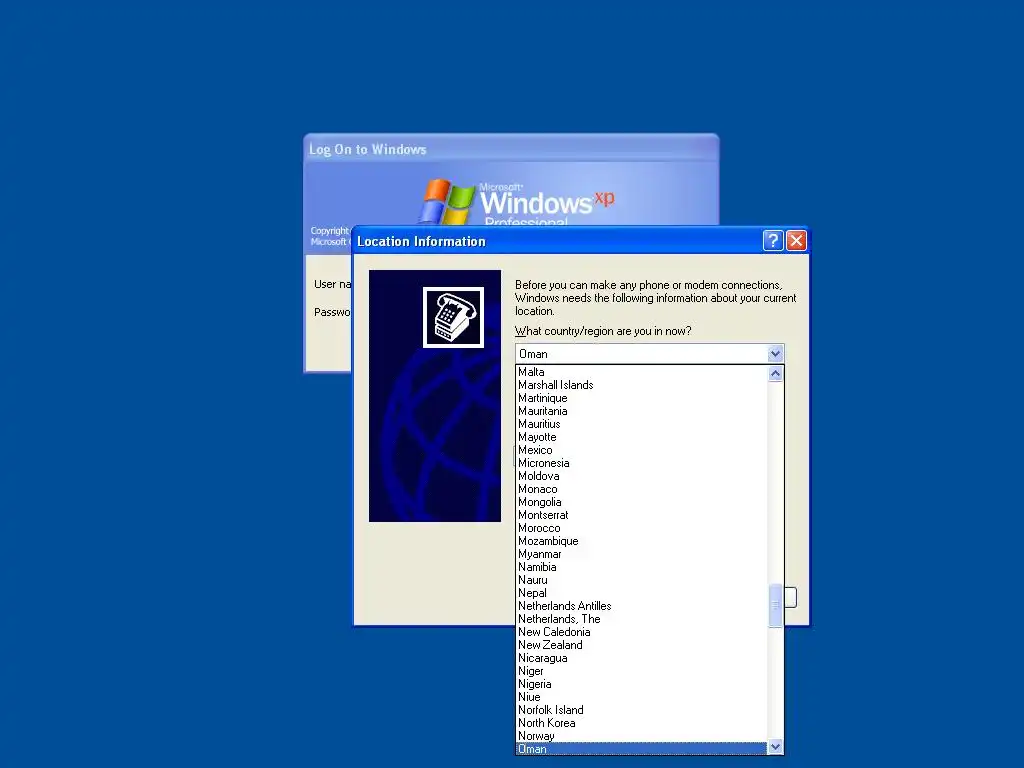Viewport: 1024px width, 768px height.
Task: Choose Monaco in the country list
Action: (641, 489)
